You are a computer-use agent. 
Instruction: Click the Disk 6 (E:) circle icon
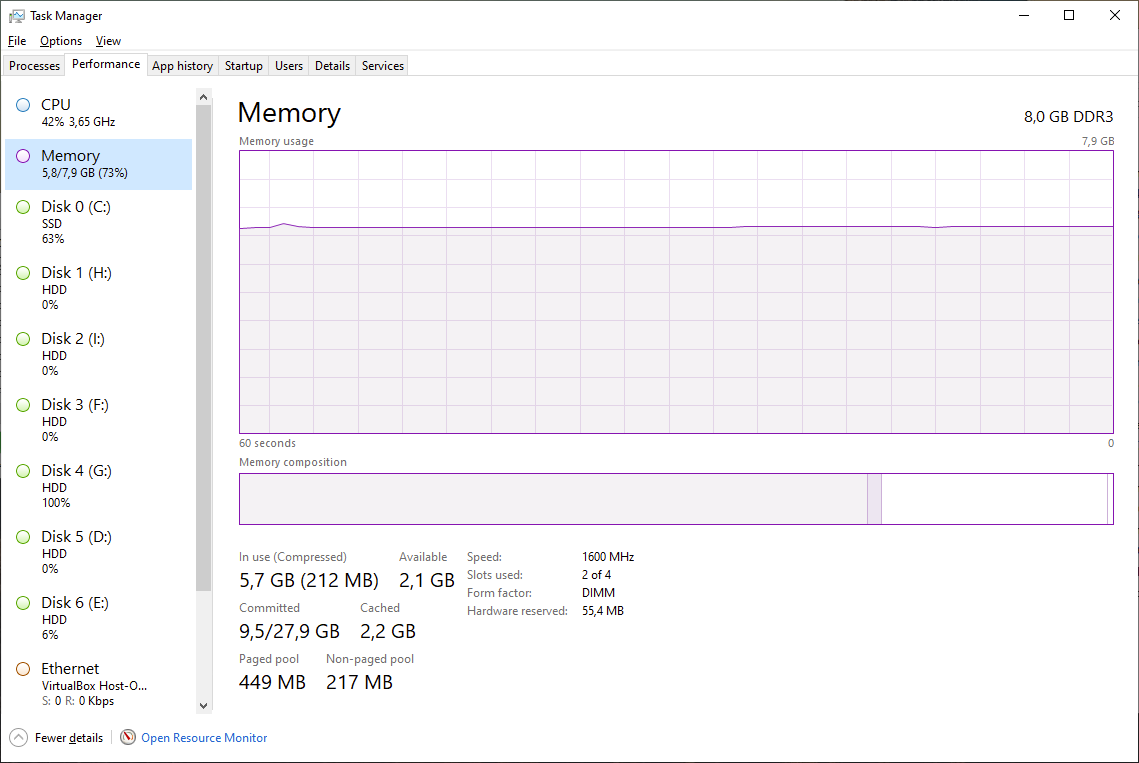click(x=23, y=603)
